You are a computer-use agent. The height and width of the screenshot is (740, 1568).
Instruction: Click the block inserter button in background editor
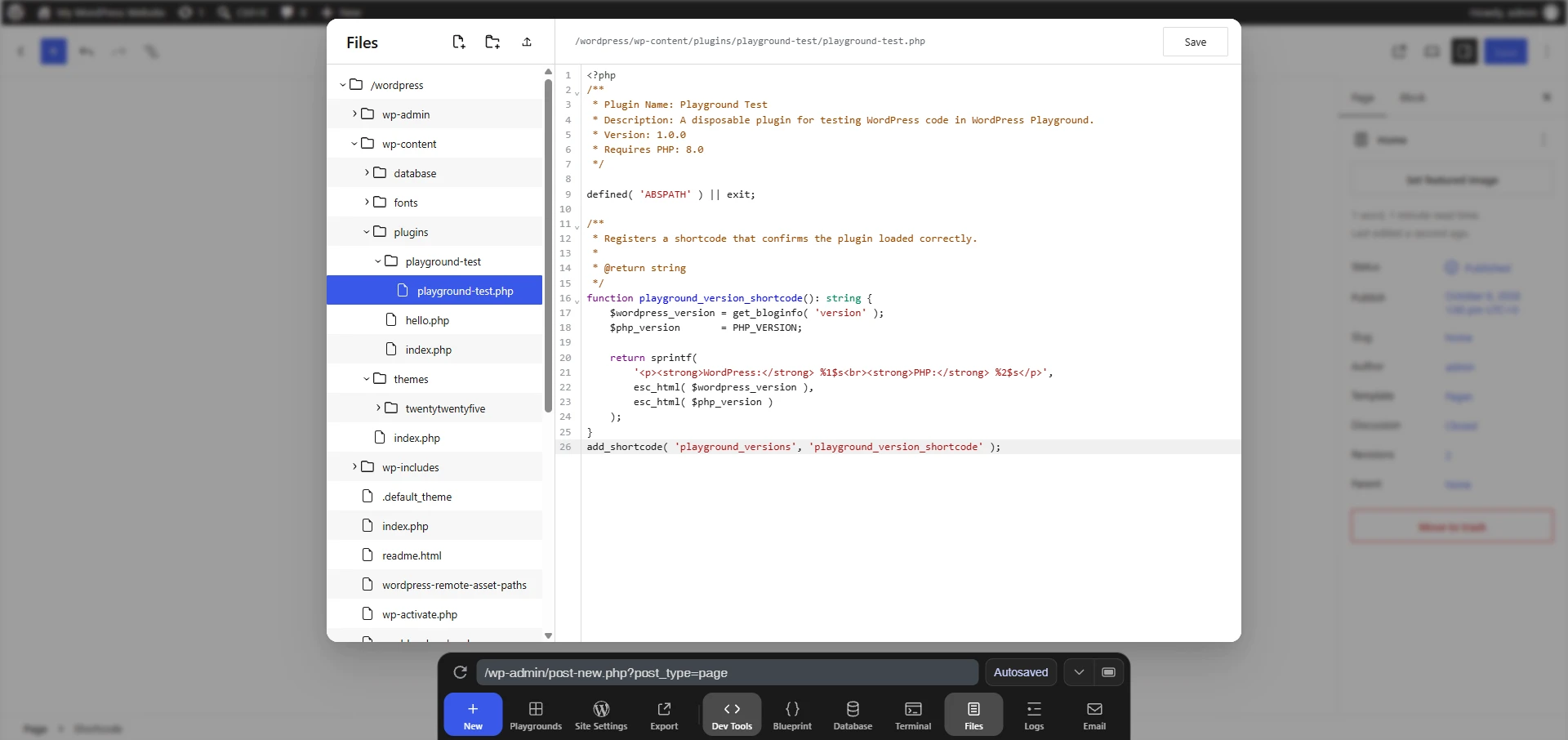(54, 51)
